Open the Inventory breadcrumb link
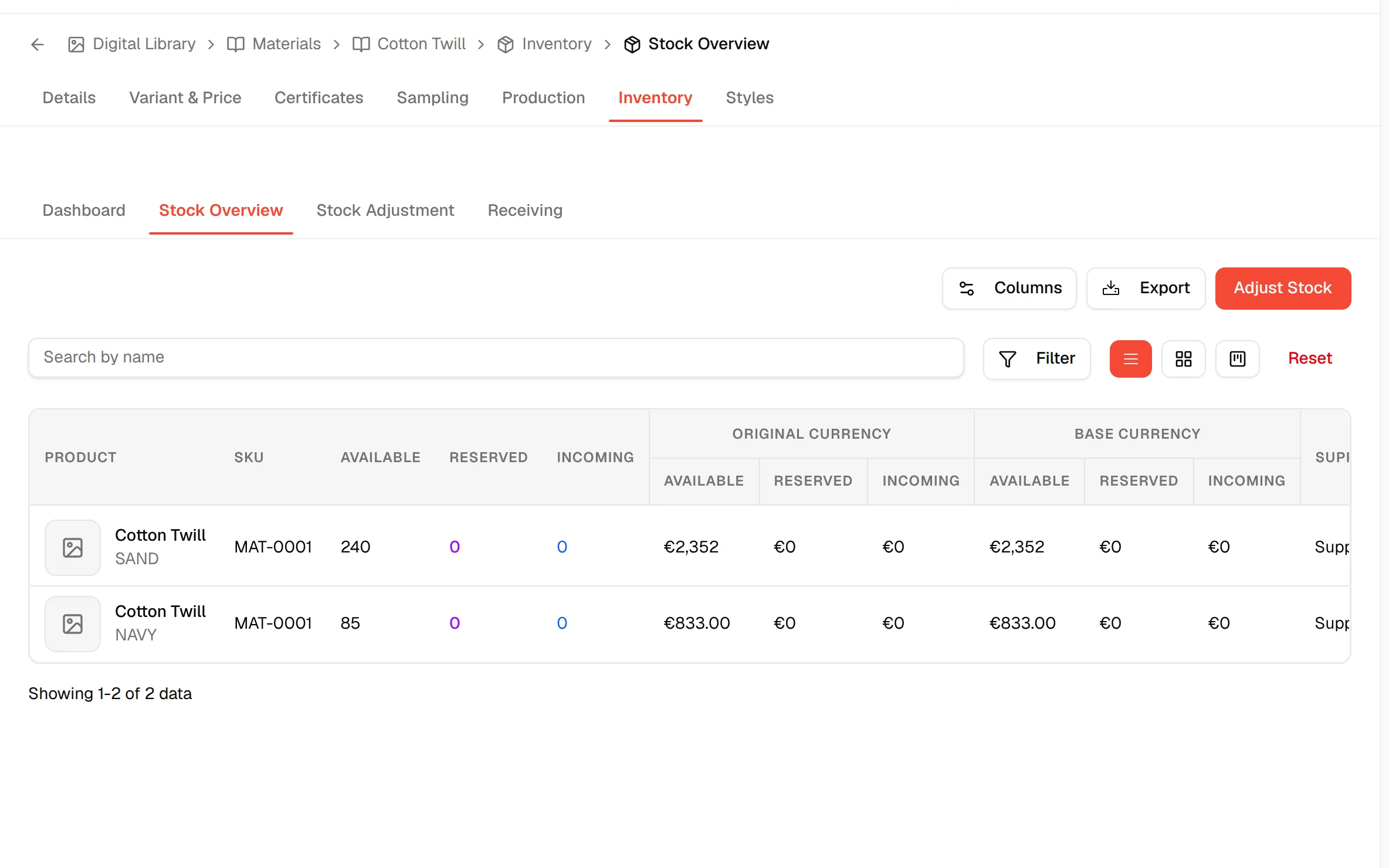The height and width of the screenshot is (868, 1389). [x=544, y=44]
